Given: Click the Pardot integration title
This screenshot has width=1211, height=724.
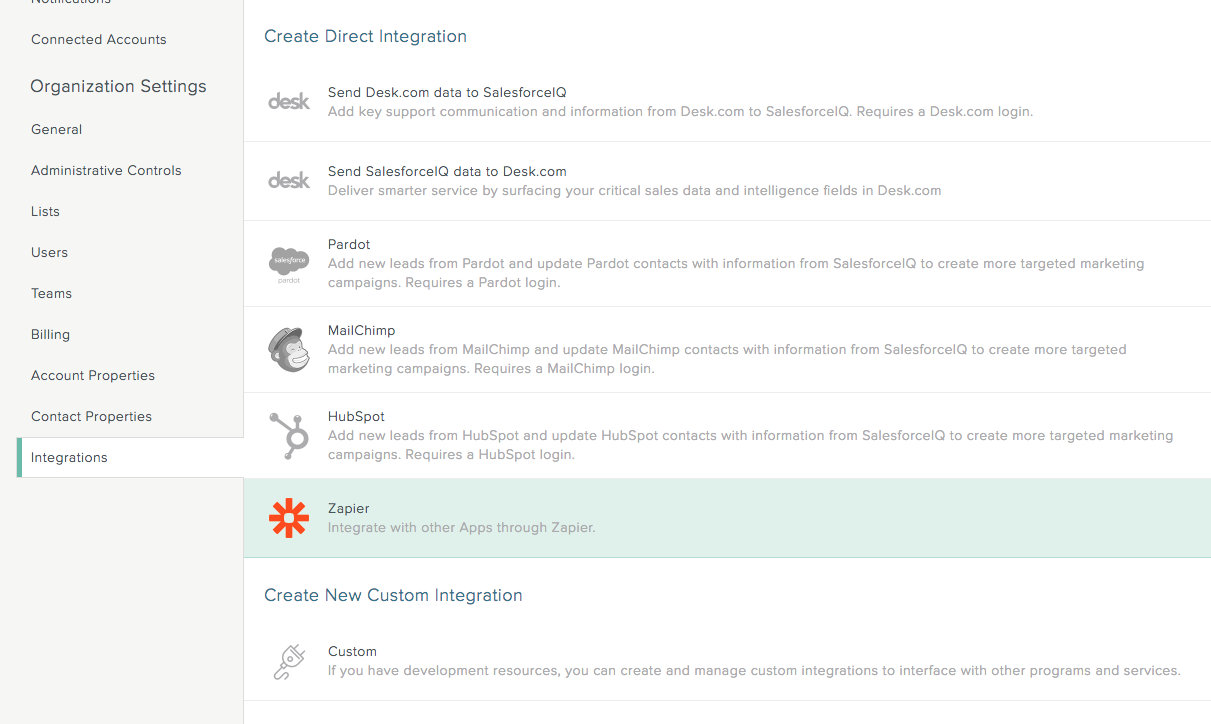Looking at the screenshot, I should coord(349,244).
